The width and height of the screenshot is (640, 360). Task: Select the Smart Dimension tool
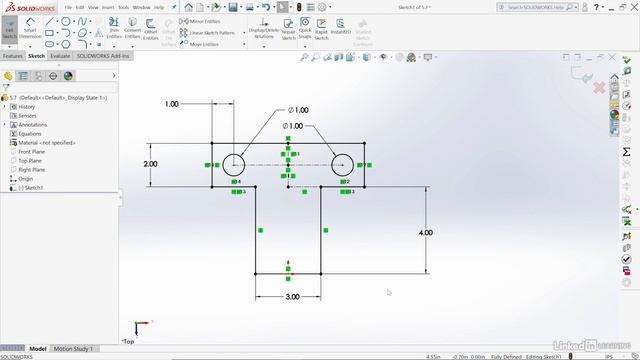click(30, 29)
